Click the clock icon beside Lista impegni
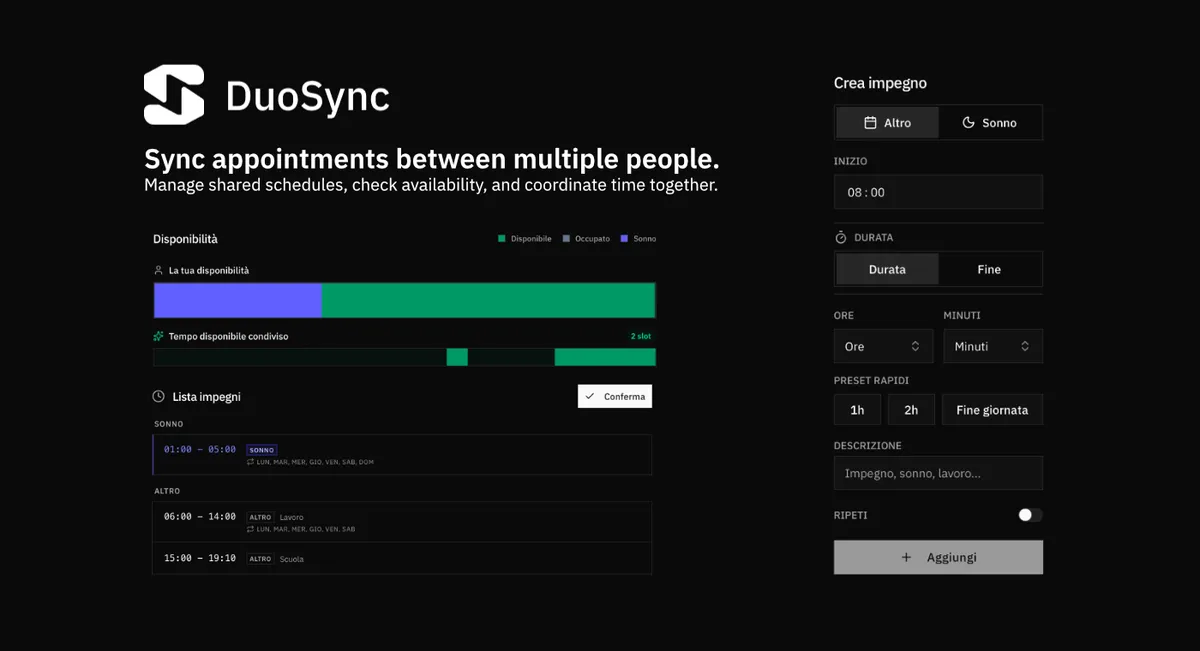This screenshot has height=651, width=1200. [x=158, y=396]
